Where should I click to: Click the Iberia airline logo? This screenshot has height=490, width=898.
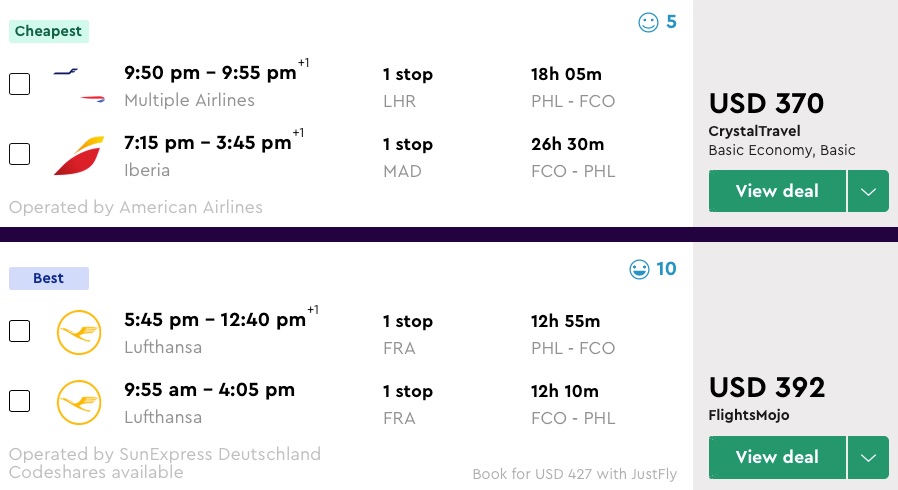point(79,155)
